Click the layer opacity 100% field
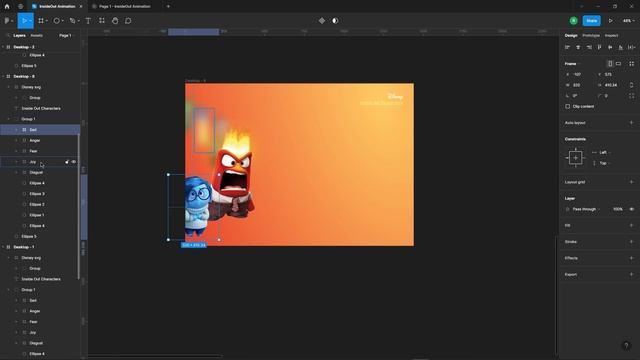 (618, 209)
